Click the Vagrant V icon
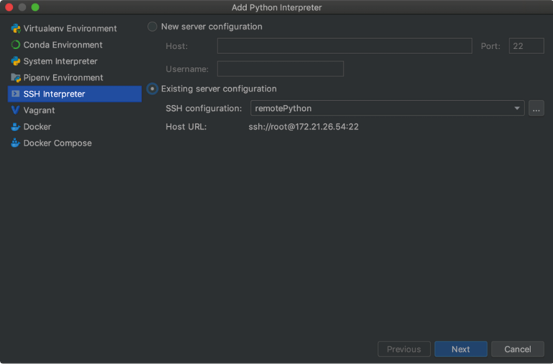The width and height of the screenshot is (553, 364). [15, 110]
